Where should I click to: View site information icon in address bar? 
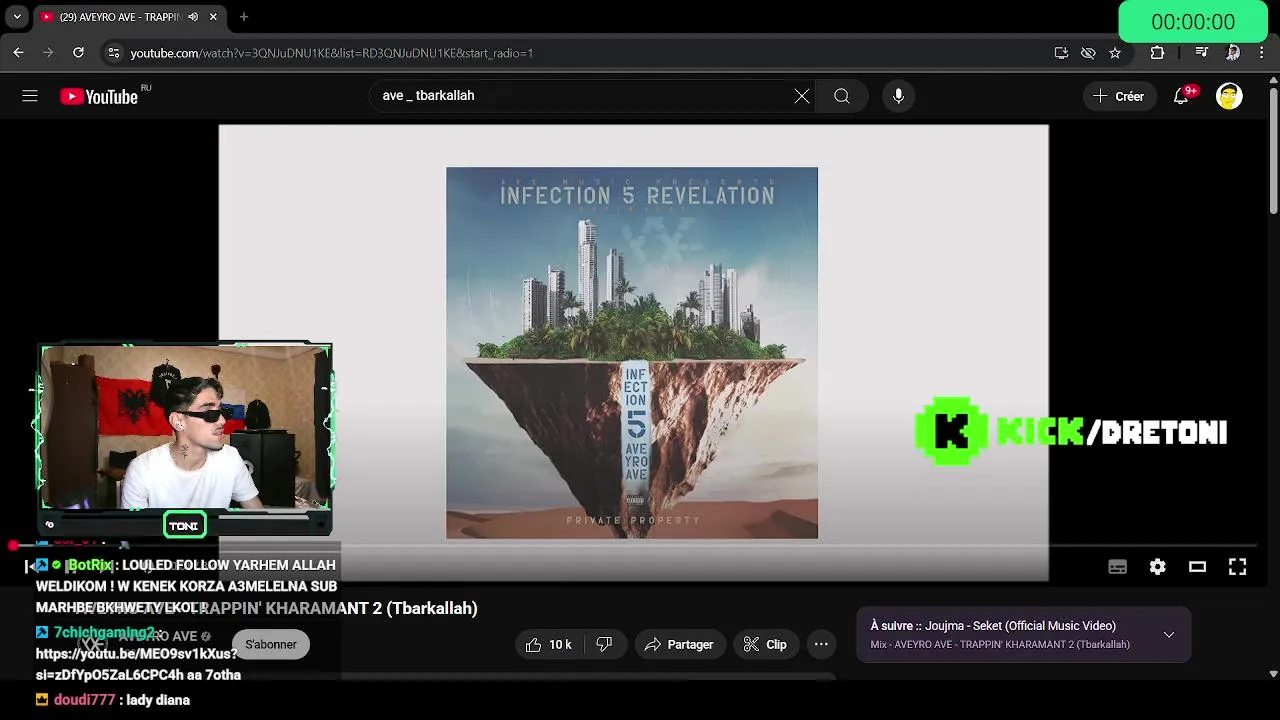tap(113, 53)
